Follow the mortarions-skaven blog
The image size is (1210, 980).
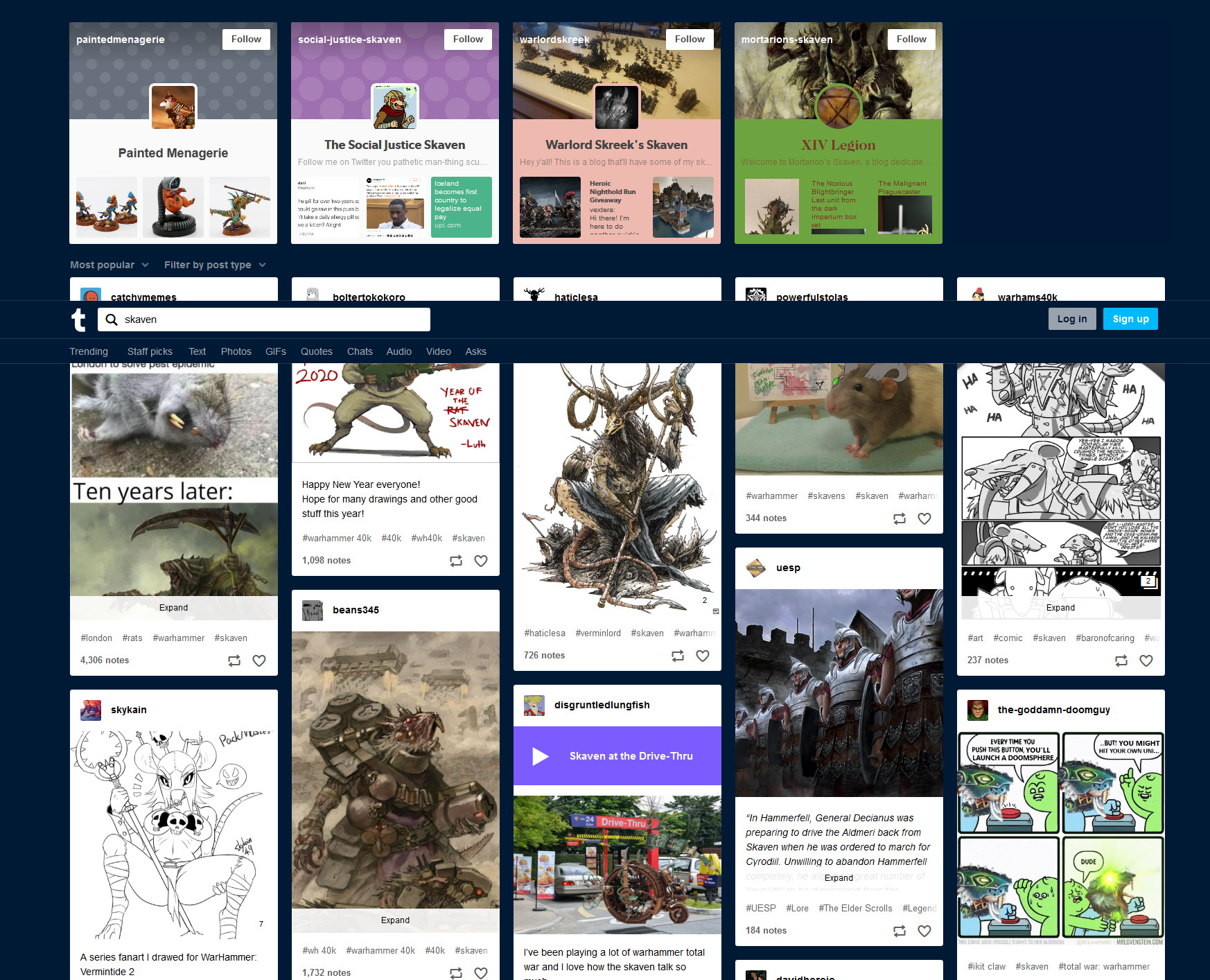pos(911,40)
